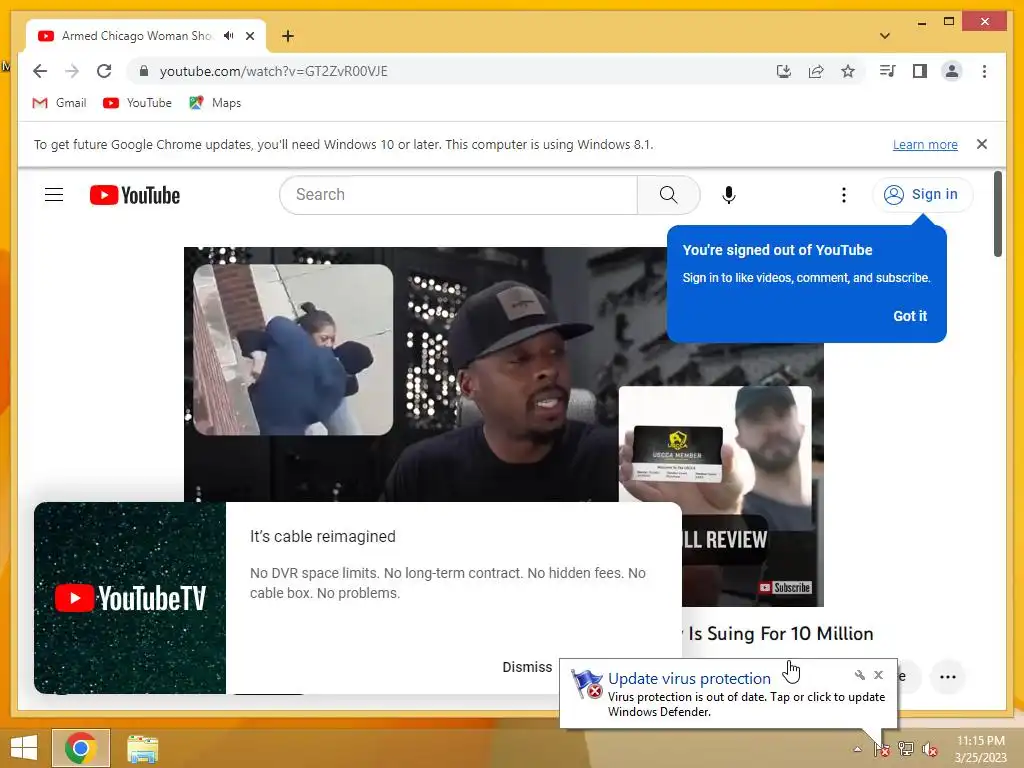This screenshot has height=768, width=1024.
Task: Click network tray icon
Action: [905, 749]
